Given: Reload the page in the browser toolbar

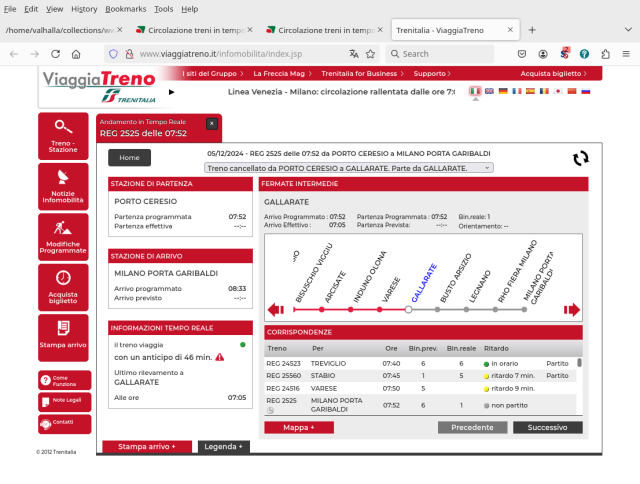Looking at the screenshot, I should click(x=56, y=54).
